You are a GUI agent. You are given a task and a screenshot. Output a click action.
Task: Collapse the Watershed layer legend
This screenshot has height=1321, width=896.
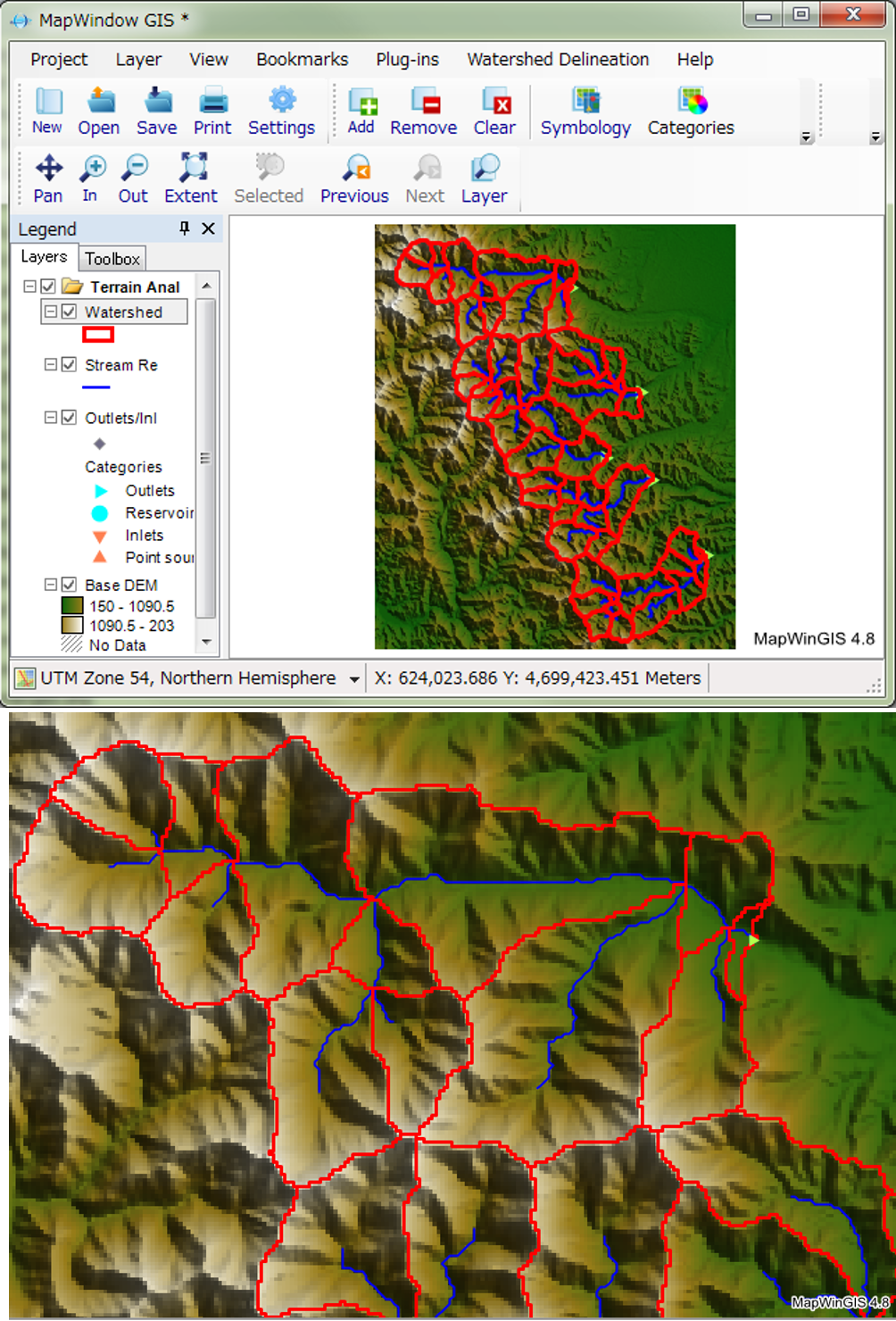point(51,312)
